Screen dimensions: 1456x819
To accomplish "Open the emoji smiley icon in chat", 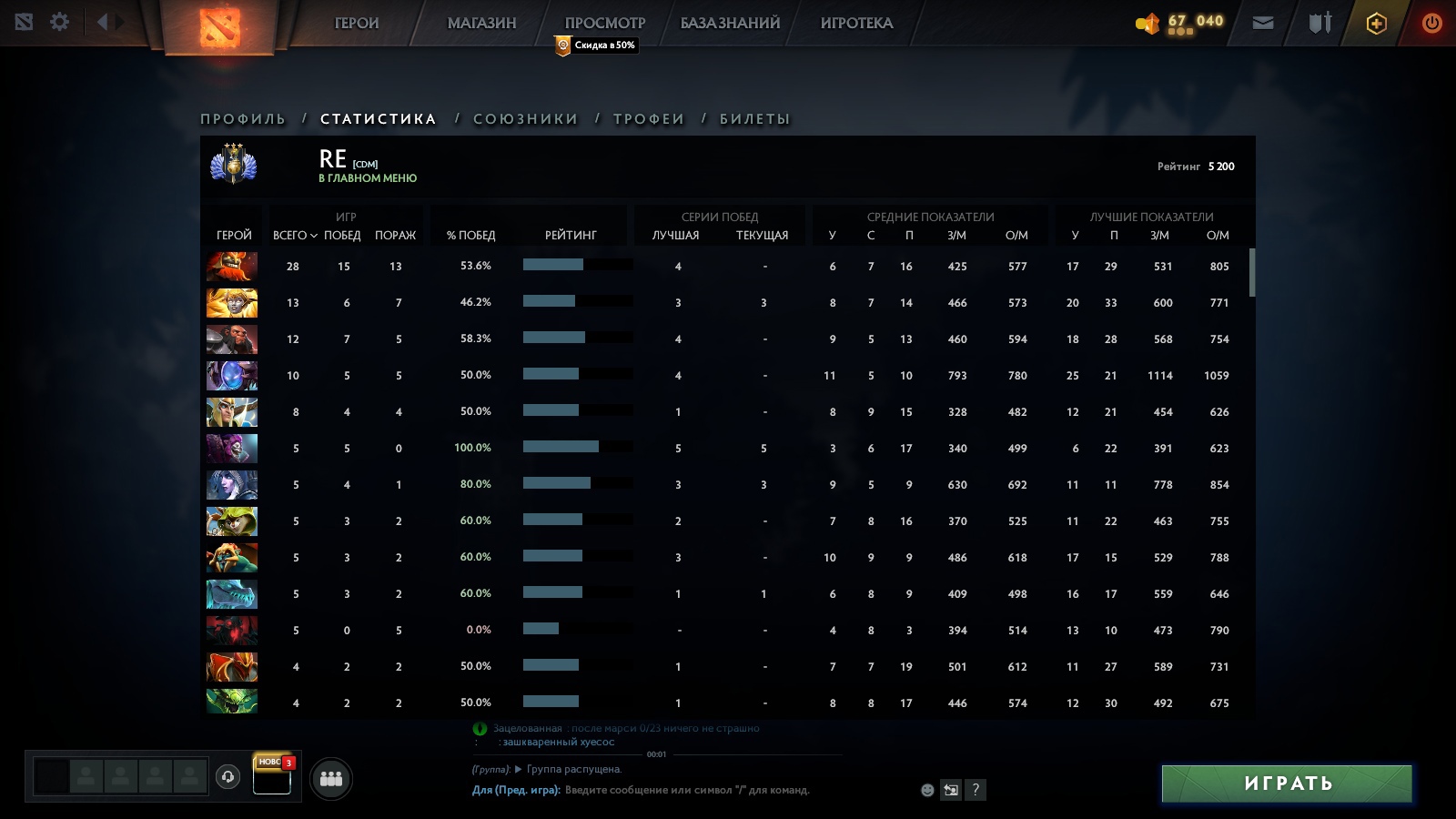I will click(927, 790).
